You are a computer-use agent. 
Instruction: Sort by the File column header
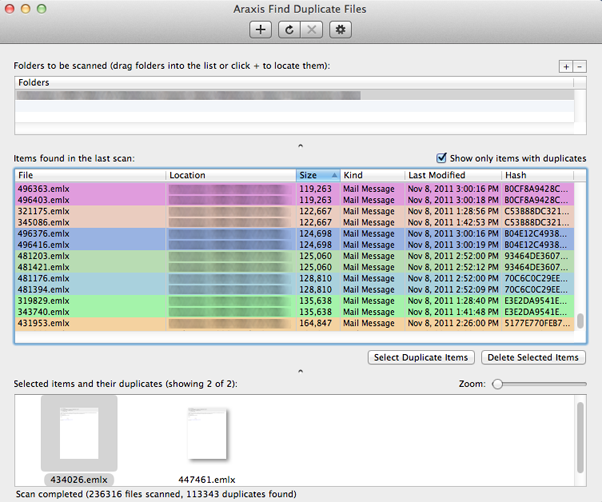90,175
